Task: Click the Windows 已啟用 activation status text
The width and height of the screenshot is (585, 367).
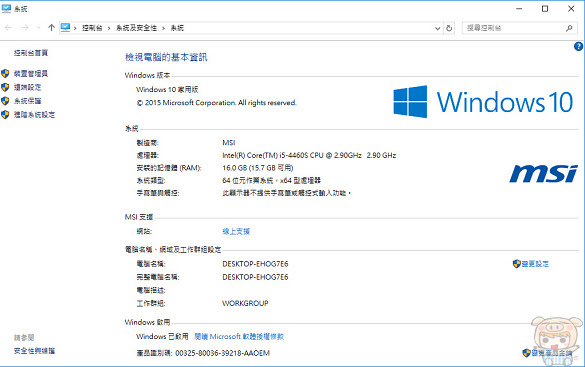Action: pos(162,336)
